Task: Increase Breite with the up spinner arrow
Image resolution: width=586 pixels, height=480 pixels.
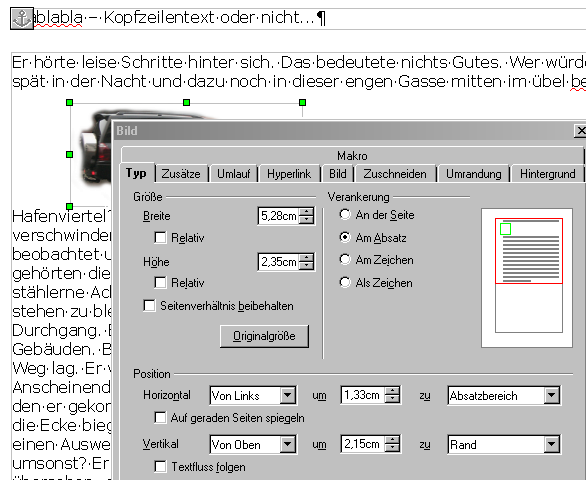Action: point(307,212)
